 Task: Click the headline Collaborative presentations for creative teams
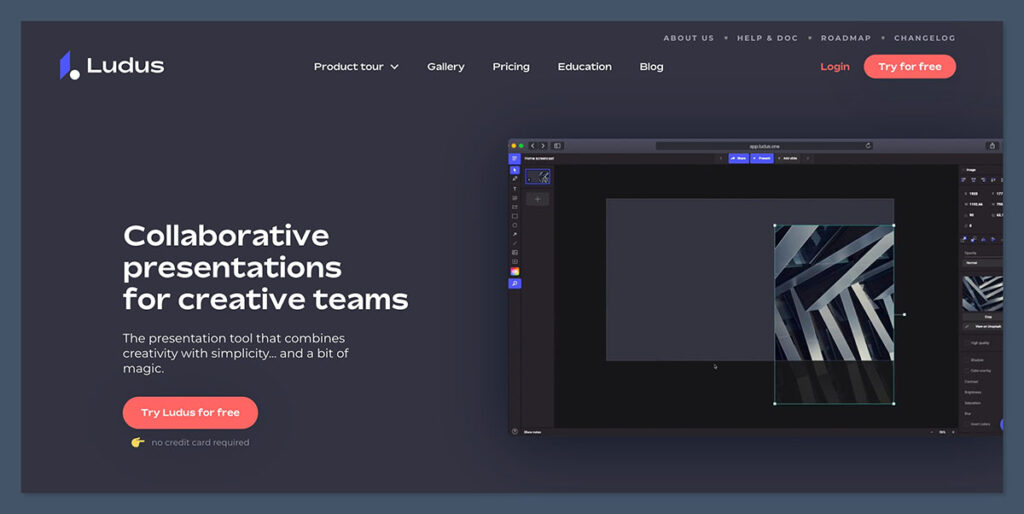point(265,268)
